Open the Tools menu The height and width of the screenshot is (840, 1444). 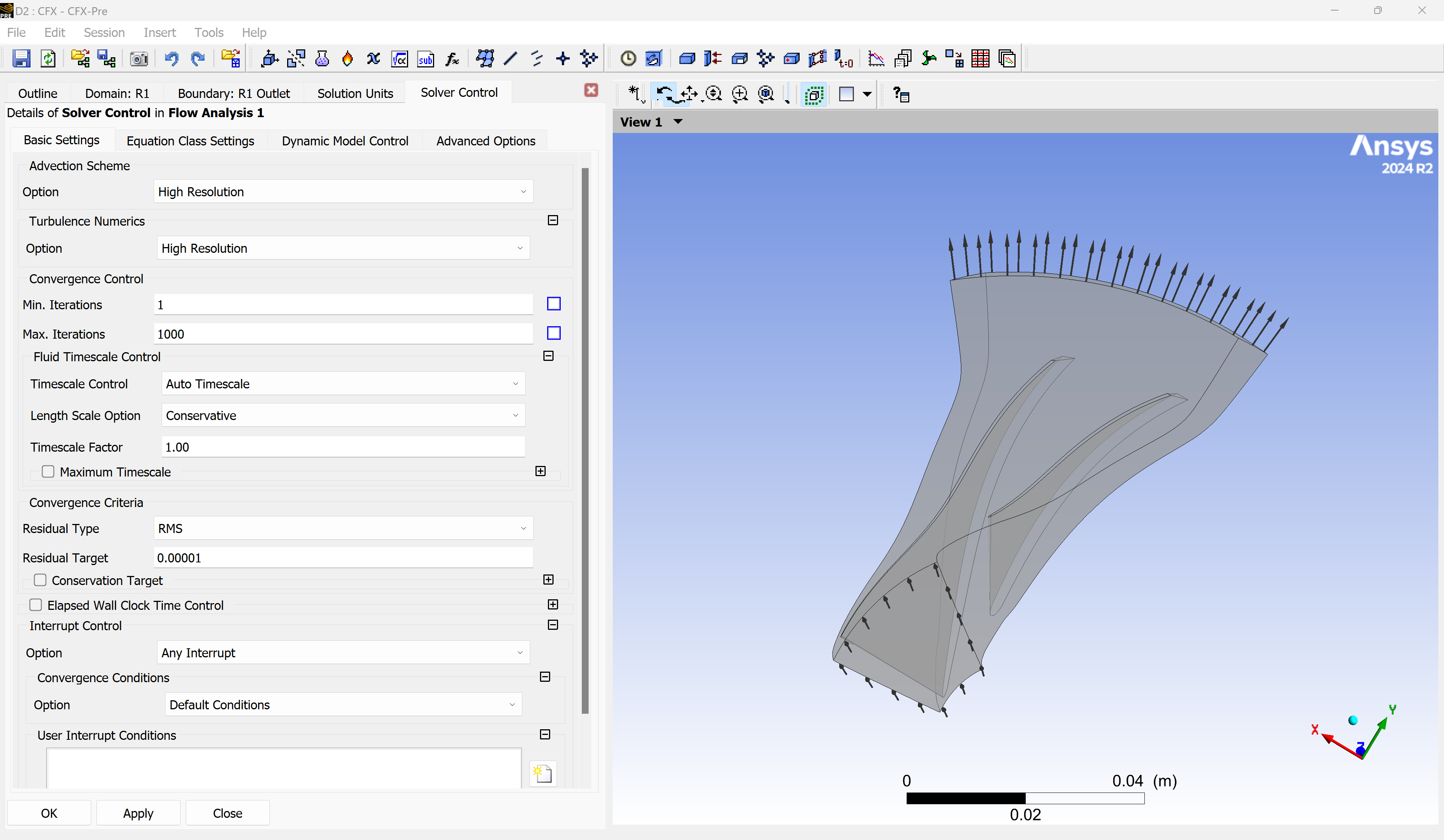(209, 33)
